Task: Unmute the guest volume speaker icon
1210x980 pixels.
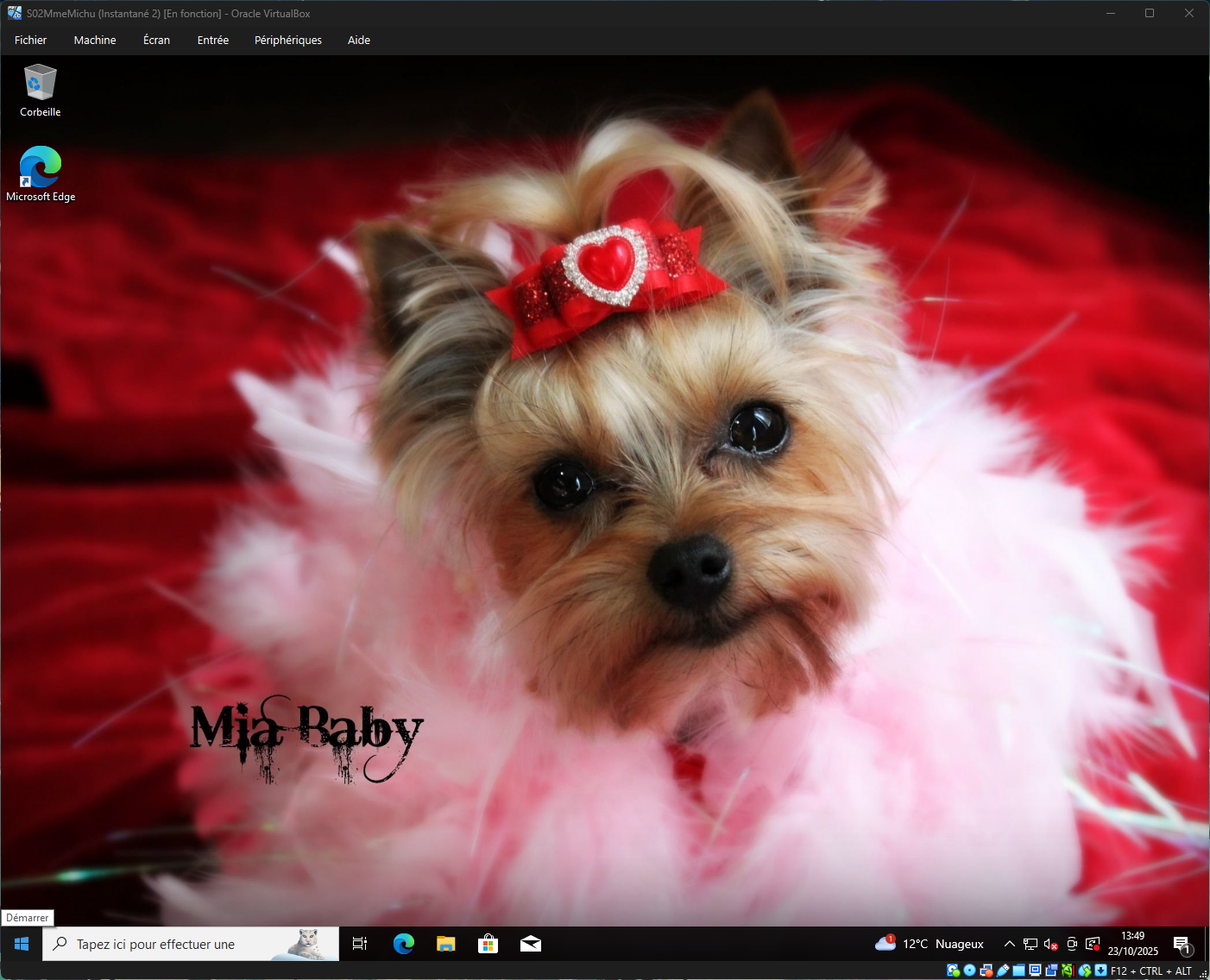Action: (1050, 944)
